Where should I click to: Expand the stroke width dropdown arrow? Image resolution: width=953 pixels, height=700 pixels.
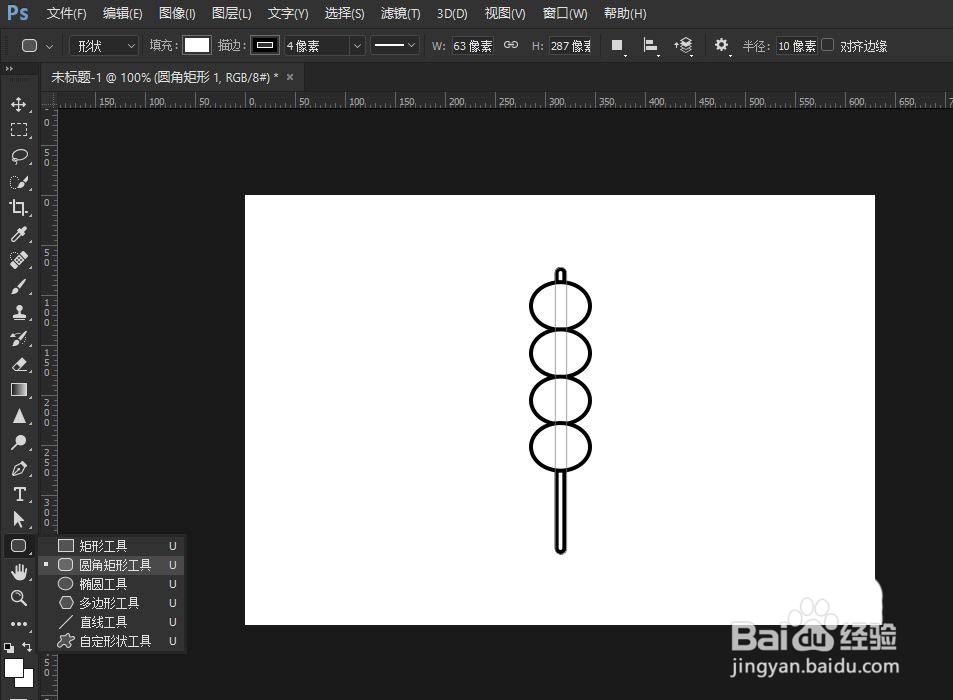tap(357, 46)
